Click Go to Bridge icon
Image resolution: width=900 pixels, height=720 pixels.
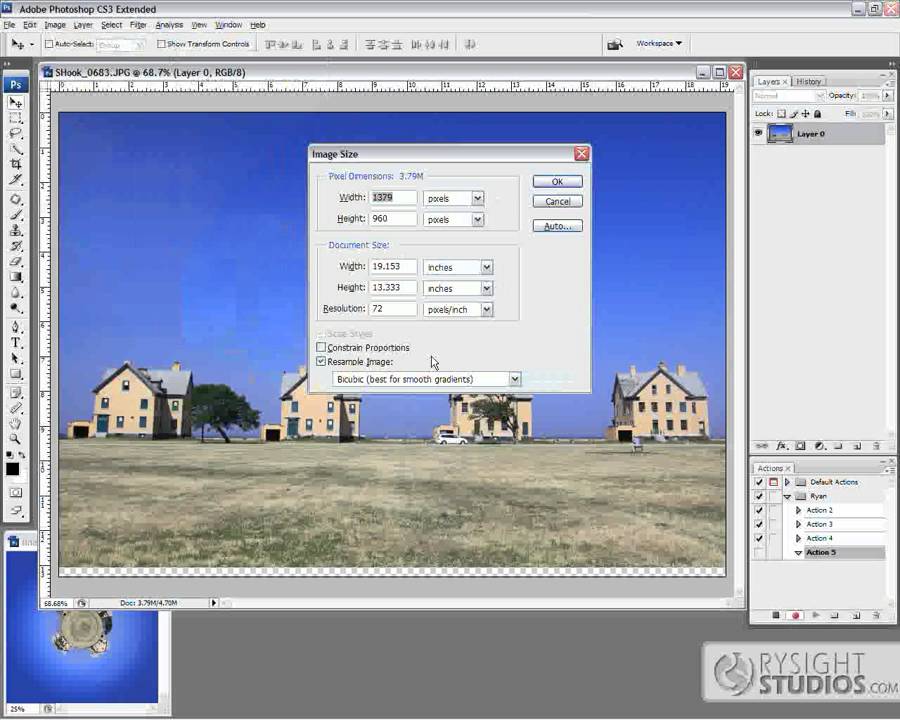pos(615,44)
